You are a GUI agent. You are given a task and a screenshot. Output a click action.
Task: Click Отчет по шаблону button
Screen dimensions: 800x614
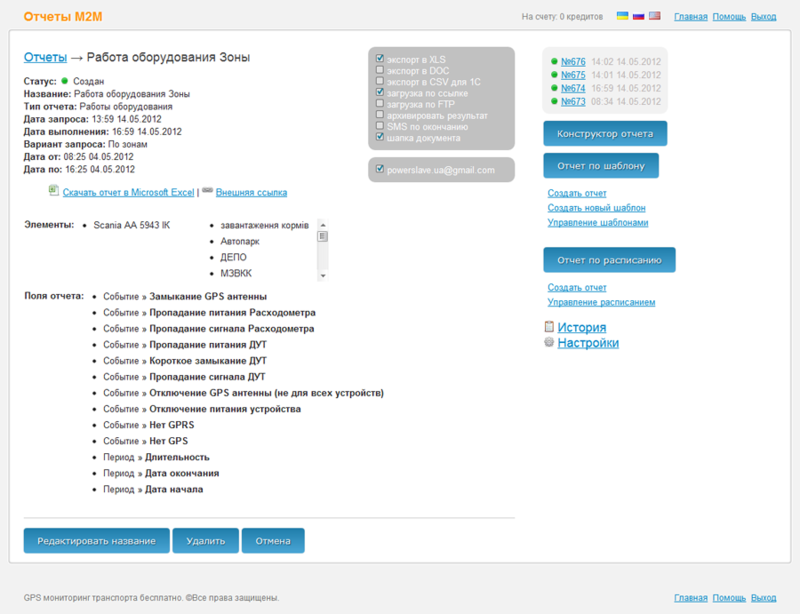click(601, 166)
